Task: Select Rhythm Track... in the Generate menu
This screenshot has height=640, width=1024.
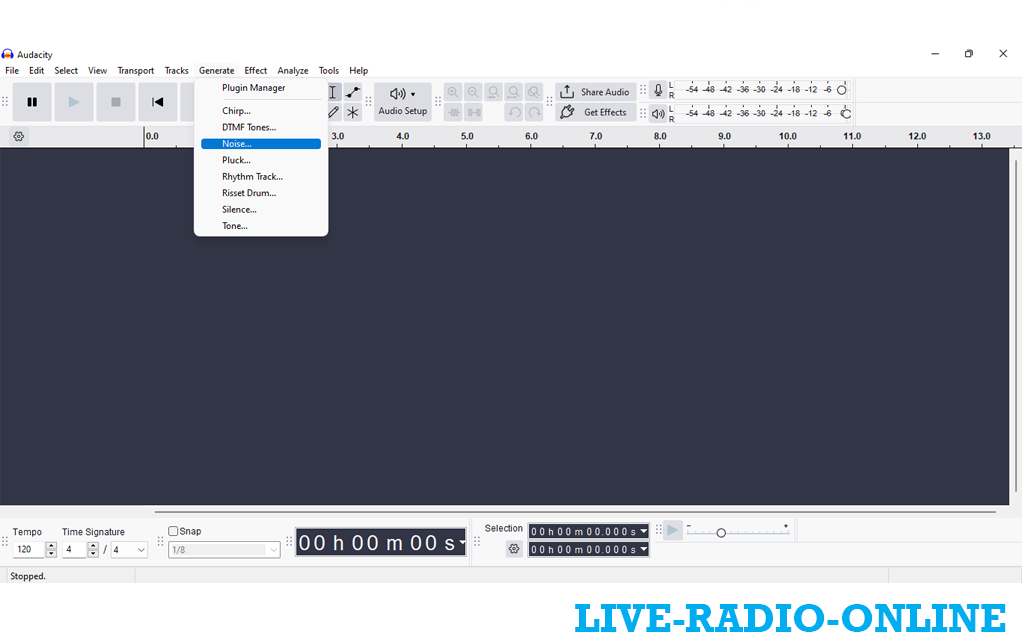Action: 252,177
